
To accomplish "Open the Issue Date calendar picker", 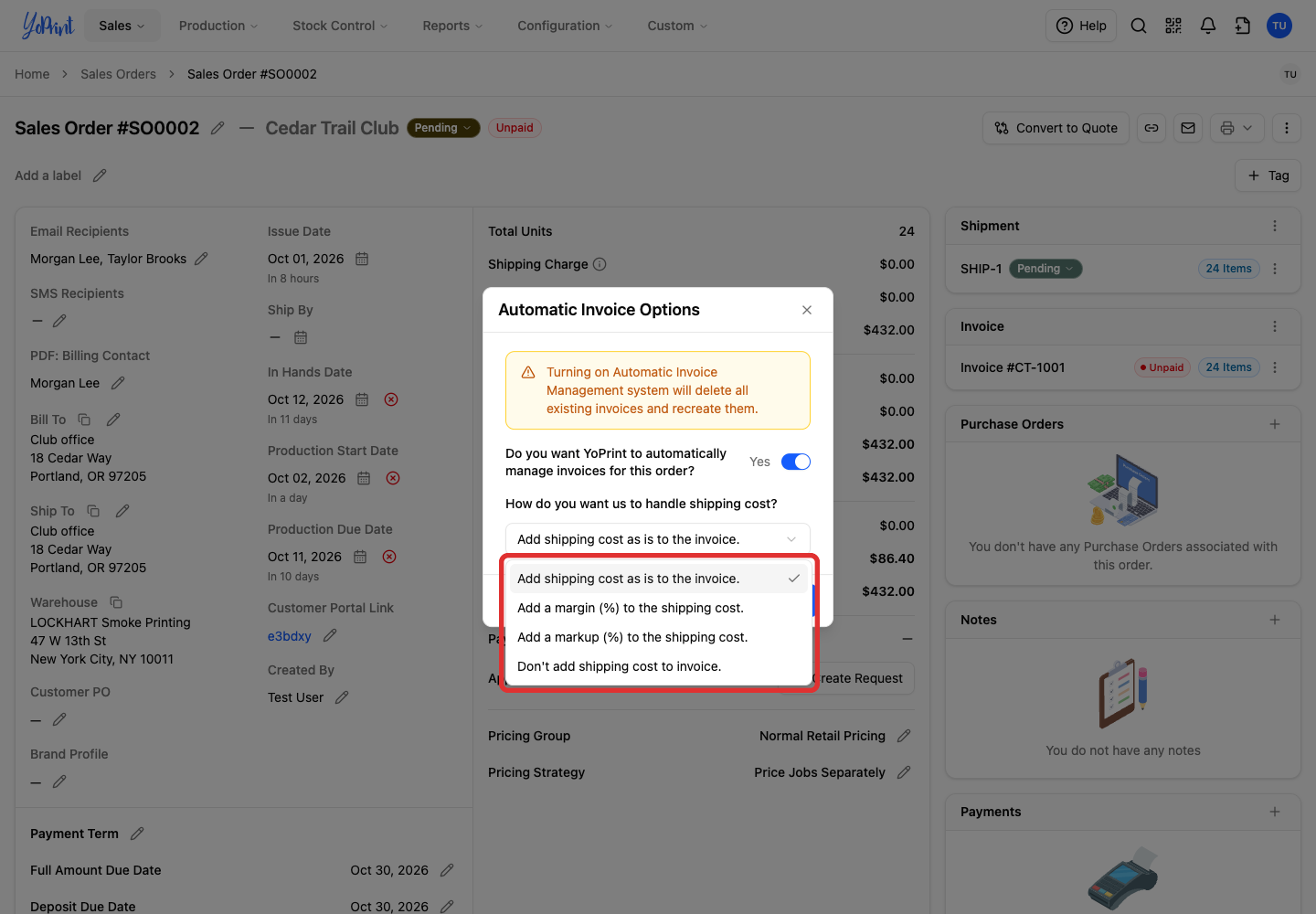I will click(362, 259).
